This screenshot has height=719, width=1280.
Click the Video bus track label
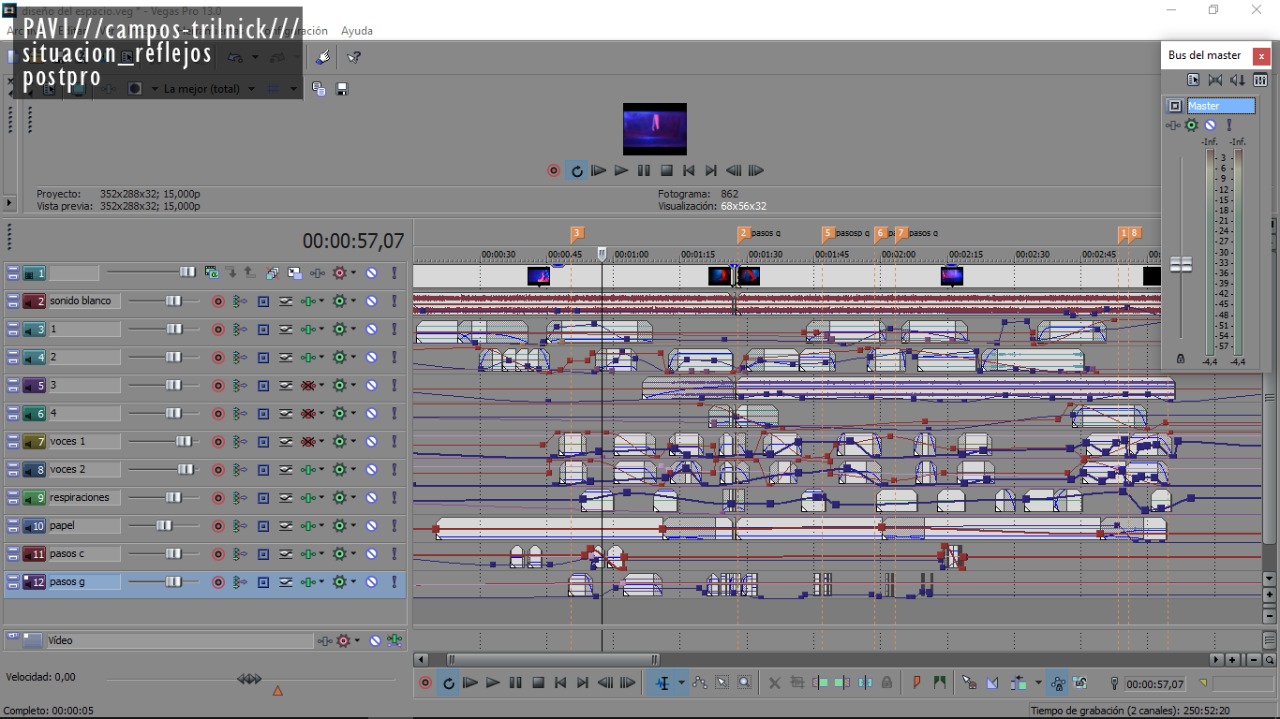tap(180, 641)
